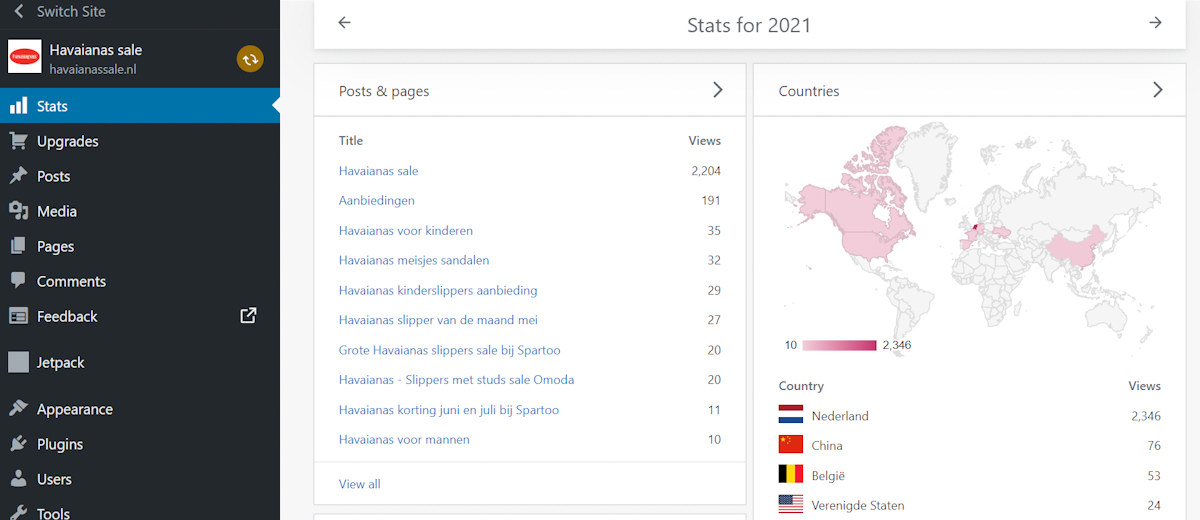The image size is (1200, 520).
Task: Click the Jetpack icon in sidebar
Action: click(18, 362)
